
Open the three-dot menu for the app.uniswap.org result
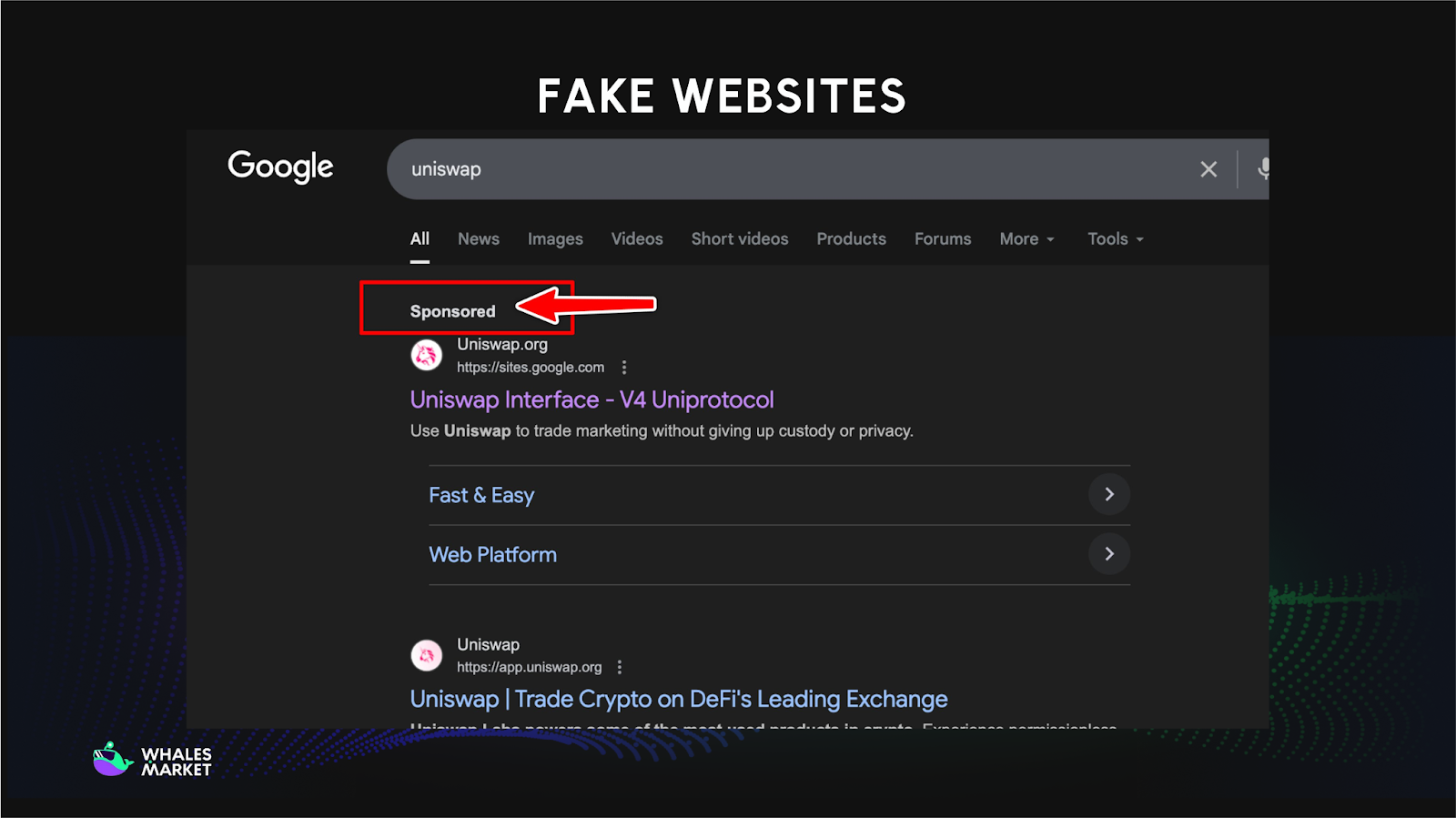click(x=620, y=666)
